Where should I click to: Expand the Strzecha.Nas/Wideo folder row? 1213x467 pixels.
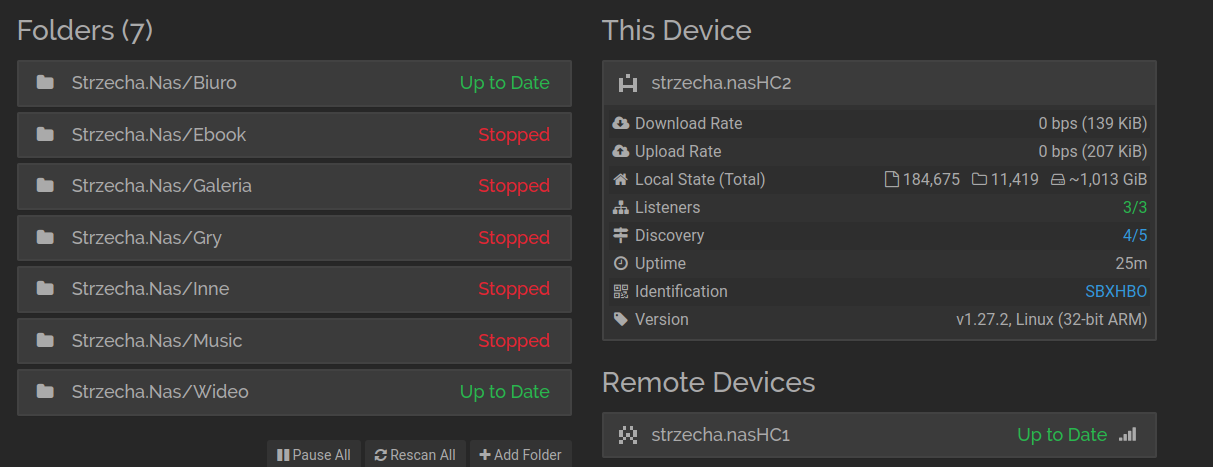click(294, 392)
